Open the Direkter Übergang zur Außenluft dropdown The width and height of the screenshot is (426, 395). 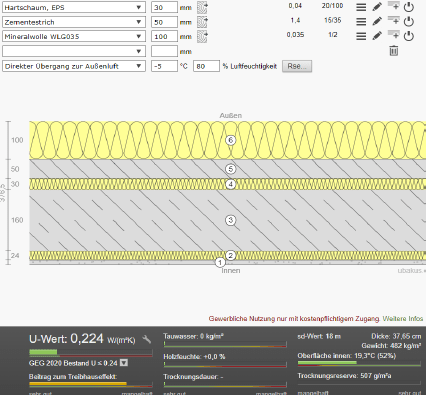point(74,66)
